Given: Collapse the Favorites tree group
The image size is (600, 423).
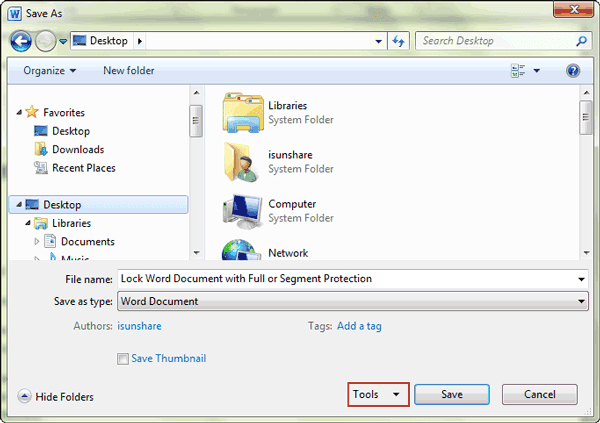Looking at the screenshot, I should (19, 113).
